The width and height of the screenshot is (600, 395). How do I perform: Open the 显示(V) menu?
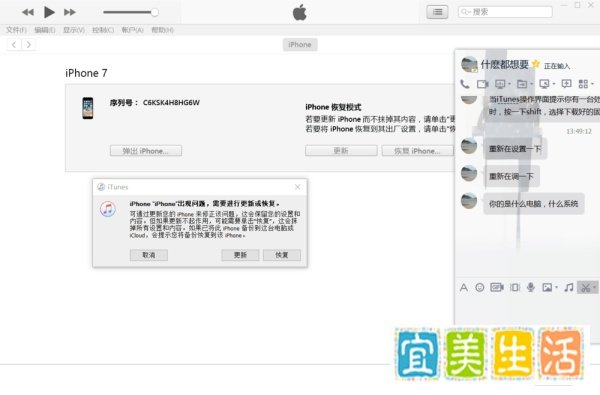(x=74, y=30)
